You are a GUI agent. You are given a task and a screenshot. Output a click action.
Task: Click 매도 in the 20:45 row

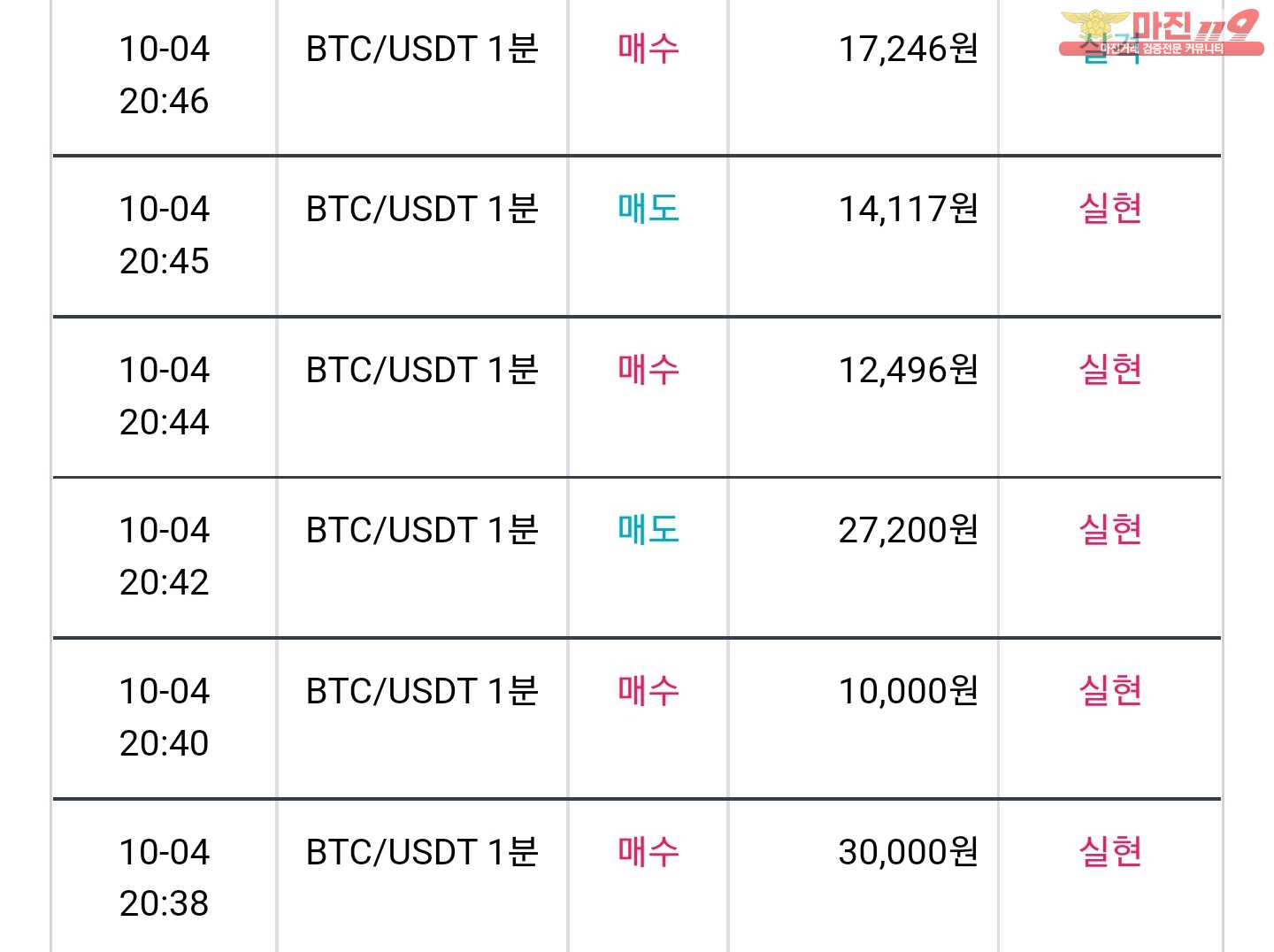(x=649, y=209)
